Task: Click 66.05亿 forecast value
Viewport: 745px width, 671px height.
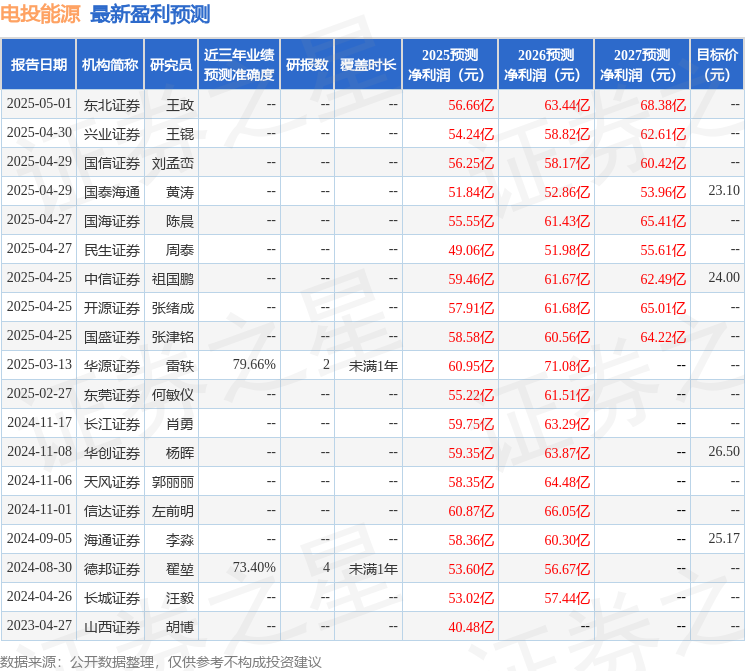Action: [567, 511]
